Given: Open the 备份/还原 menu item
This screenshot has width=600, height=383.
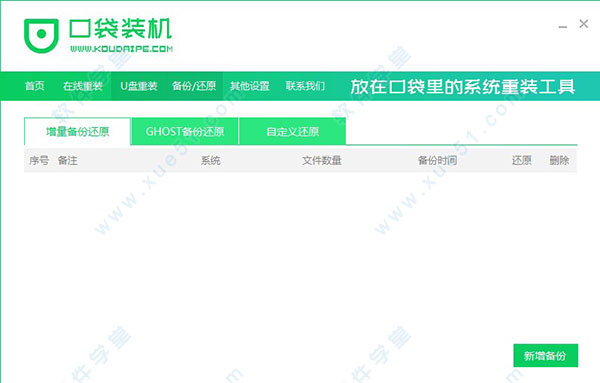Looking at the screenshot, I should 194,86.
